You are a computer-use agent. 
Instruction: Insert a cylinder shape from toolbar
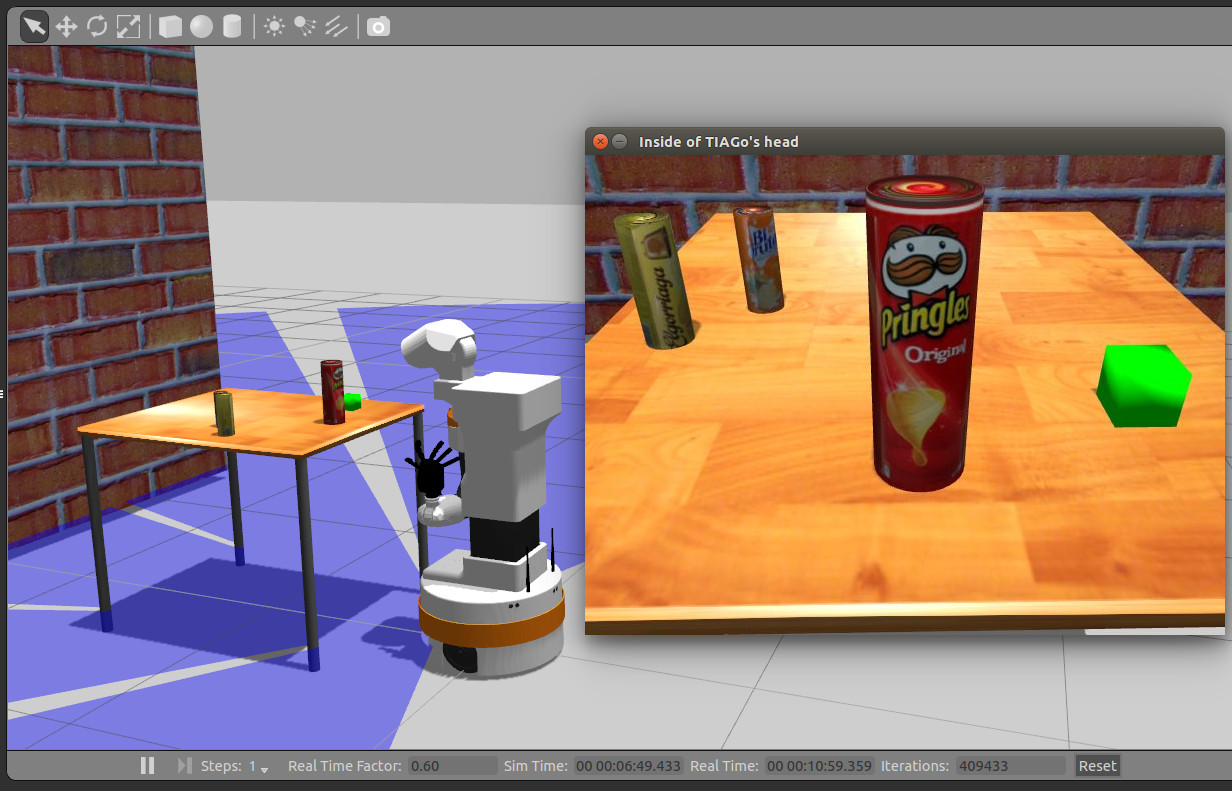point(232,27)
